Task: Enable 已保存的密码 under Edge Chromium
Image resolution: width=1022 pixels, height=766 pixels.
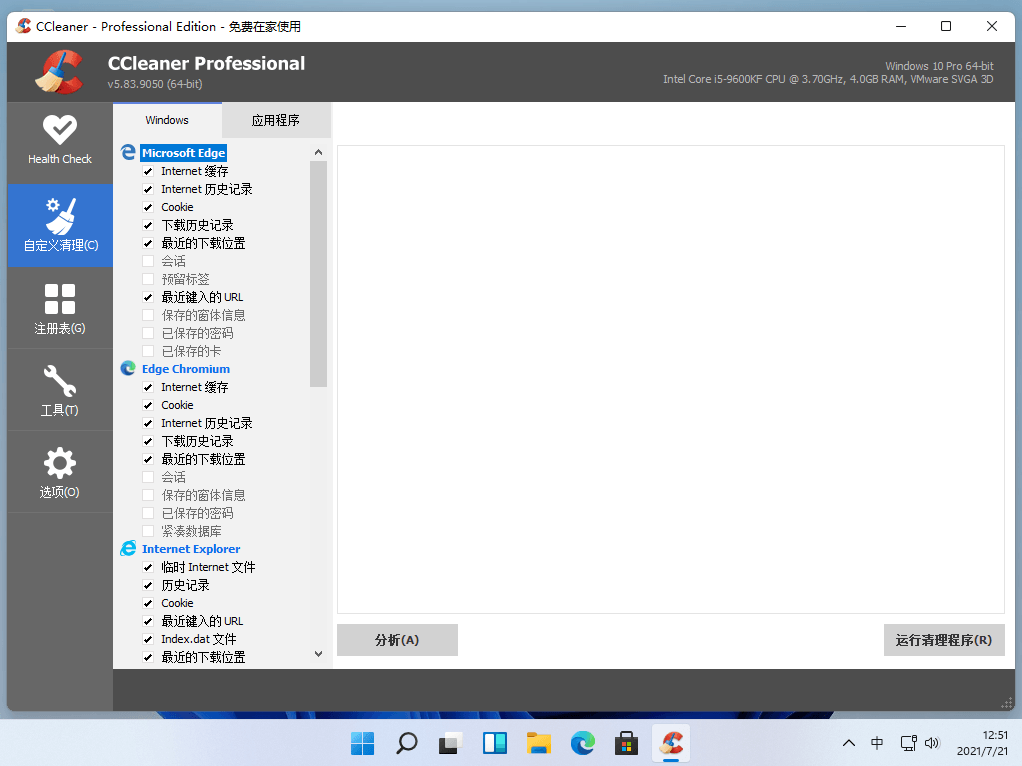Action: click(148, 513)
